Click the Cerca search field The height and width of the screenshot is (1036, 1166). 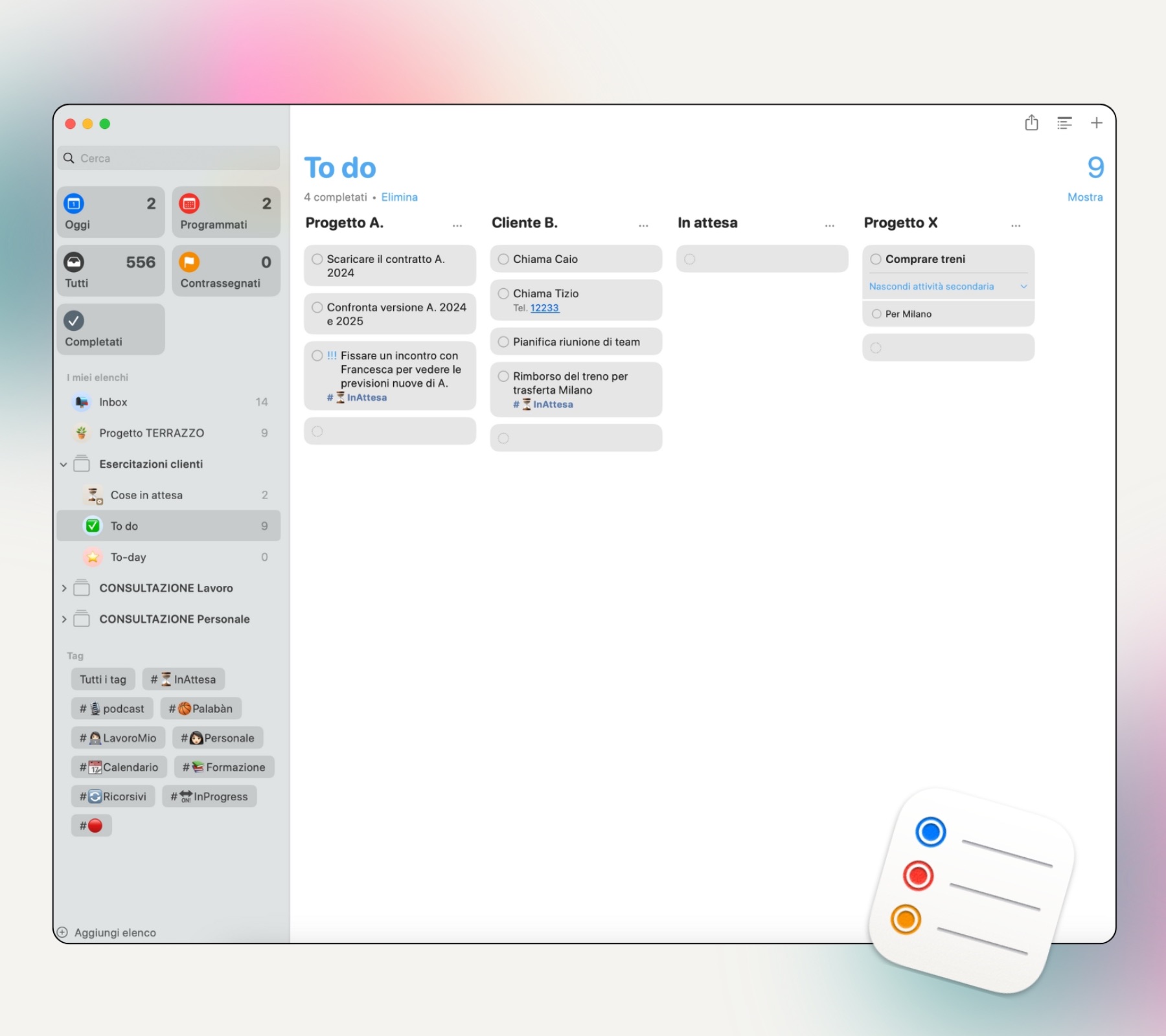point(168,158)
